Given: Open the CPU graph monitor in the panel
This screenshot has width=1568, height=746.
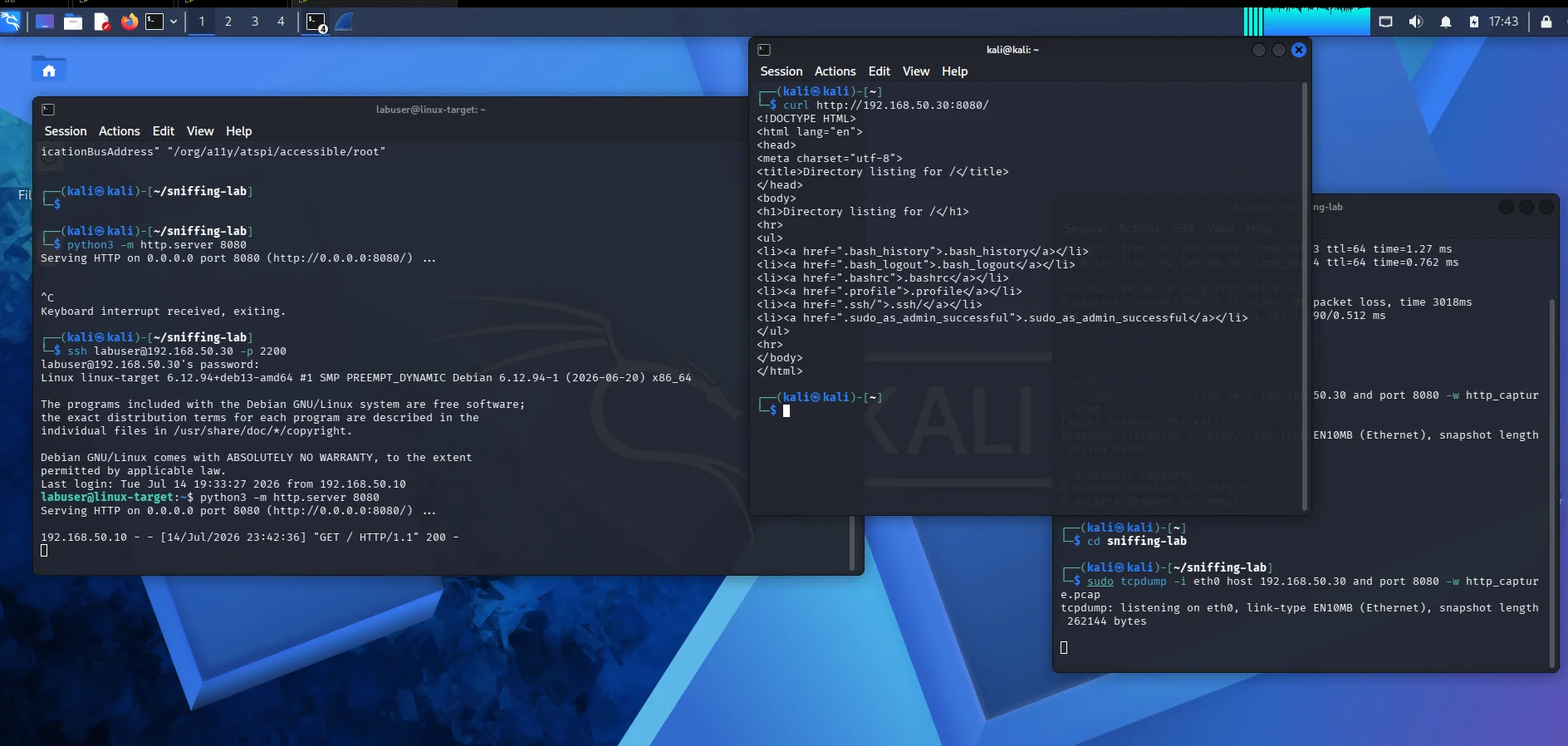Looking at the screenshot, I should pos(1307,22).
